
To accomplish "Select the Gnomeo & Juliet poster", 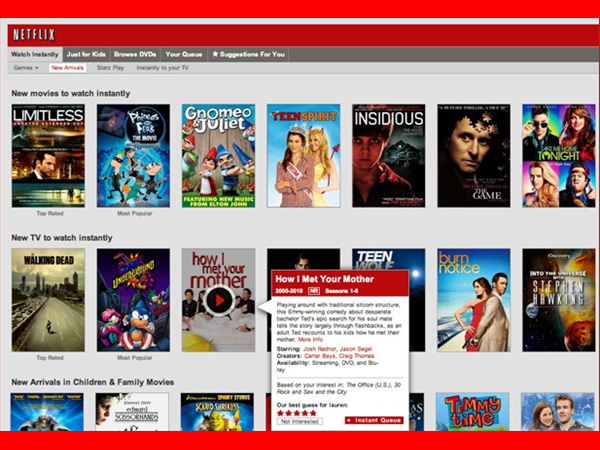I will [218, 155].
